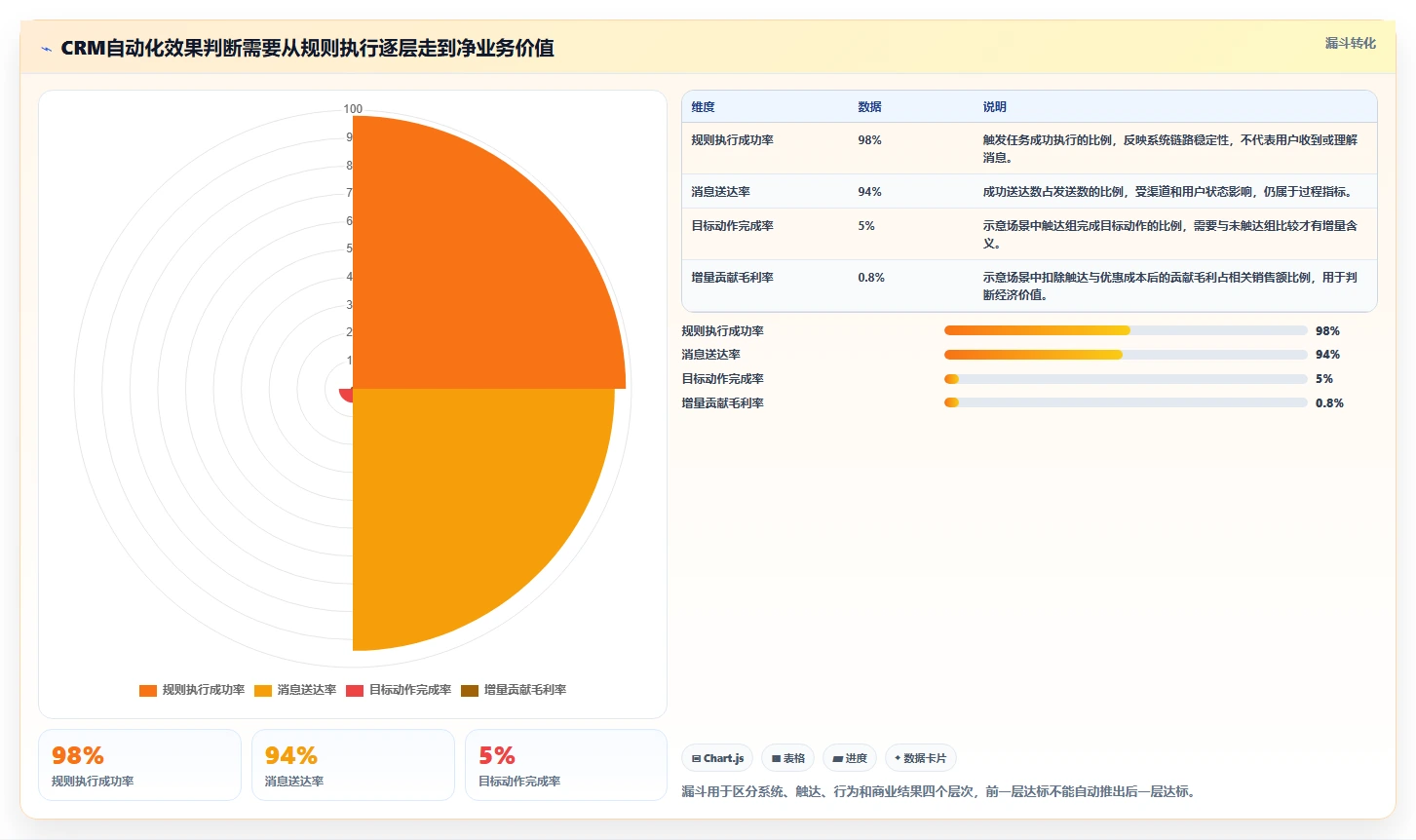Select the 表格 chip
1416x840 pixels.
tap(788, 758)
